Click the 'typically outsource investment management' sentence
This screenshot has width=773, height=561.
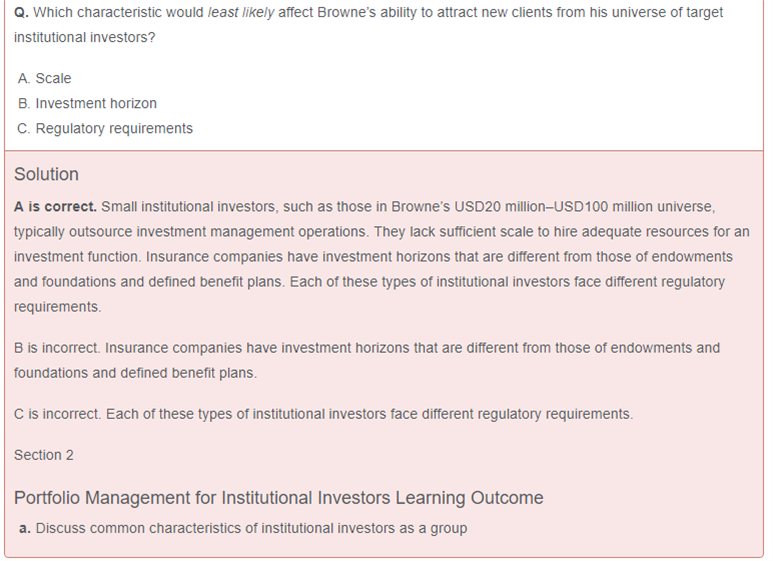click(190, 232)
